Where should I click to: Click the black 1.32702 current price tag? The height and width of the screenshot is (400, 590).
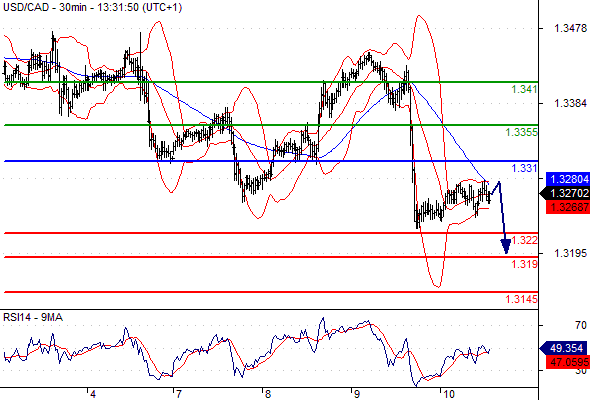point(565,193)
